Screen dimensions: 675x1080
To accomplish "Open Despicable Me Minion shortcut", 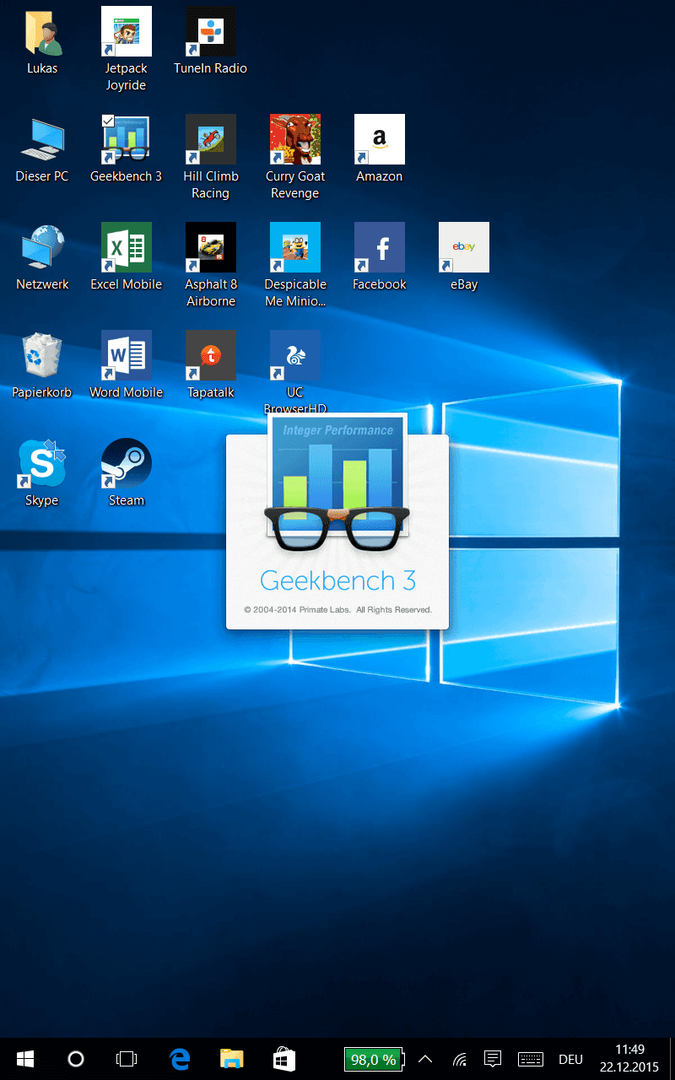I will click(x=295, y=247).
